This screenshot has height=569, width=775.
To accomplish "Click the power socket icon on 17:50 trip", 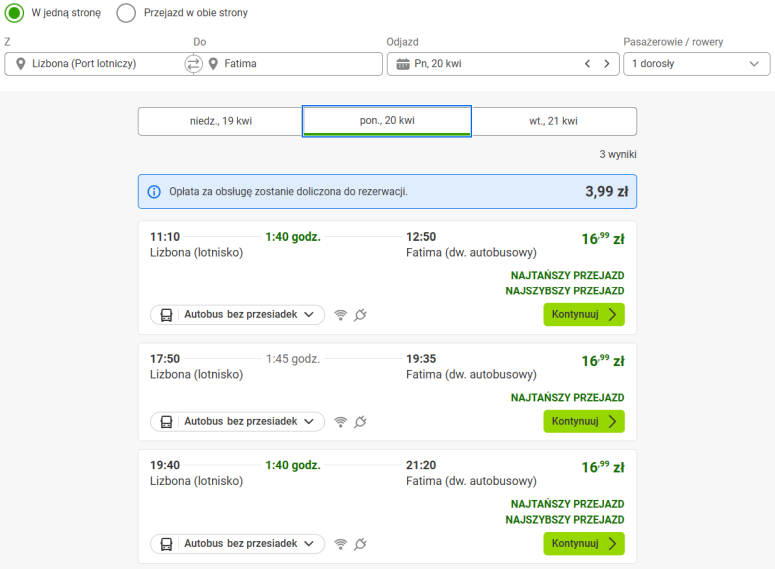I will (360, 422).
